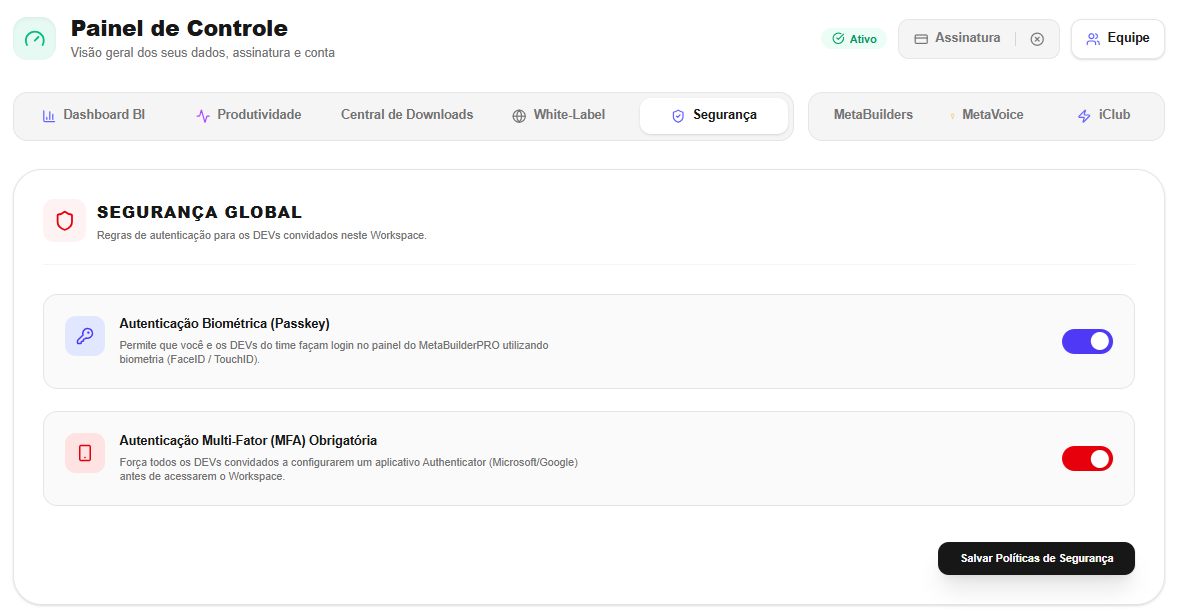Open the Central de Downloads tab
This screenshot has width=1187, height=613.
407,116
